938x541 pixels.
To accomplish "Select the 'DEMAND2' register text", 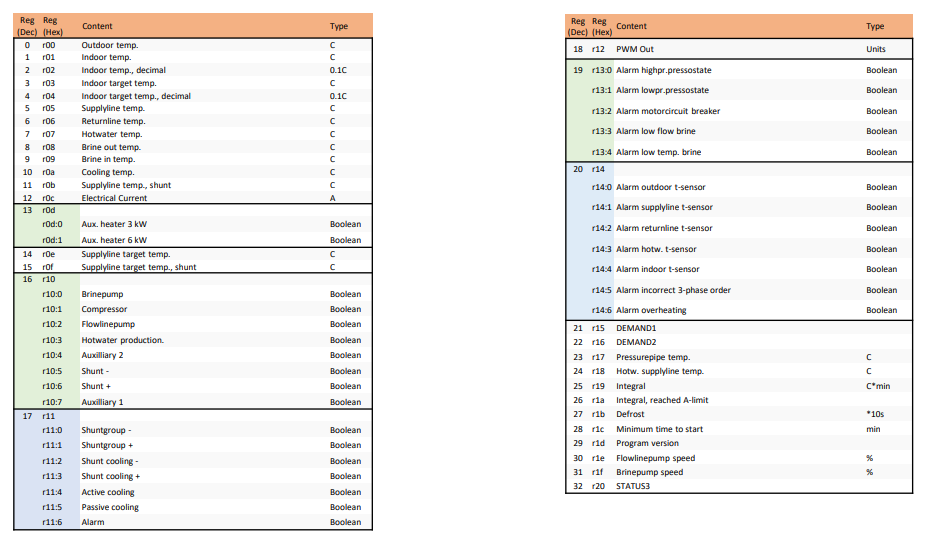I will point(636,342).
